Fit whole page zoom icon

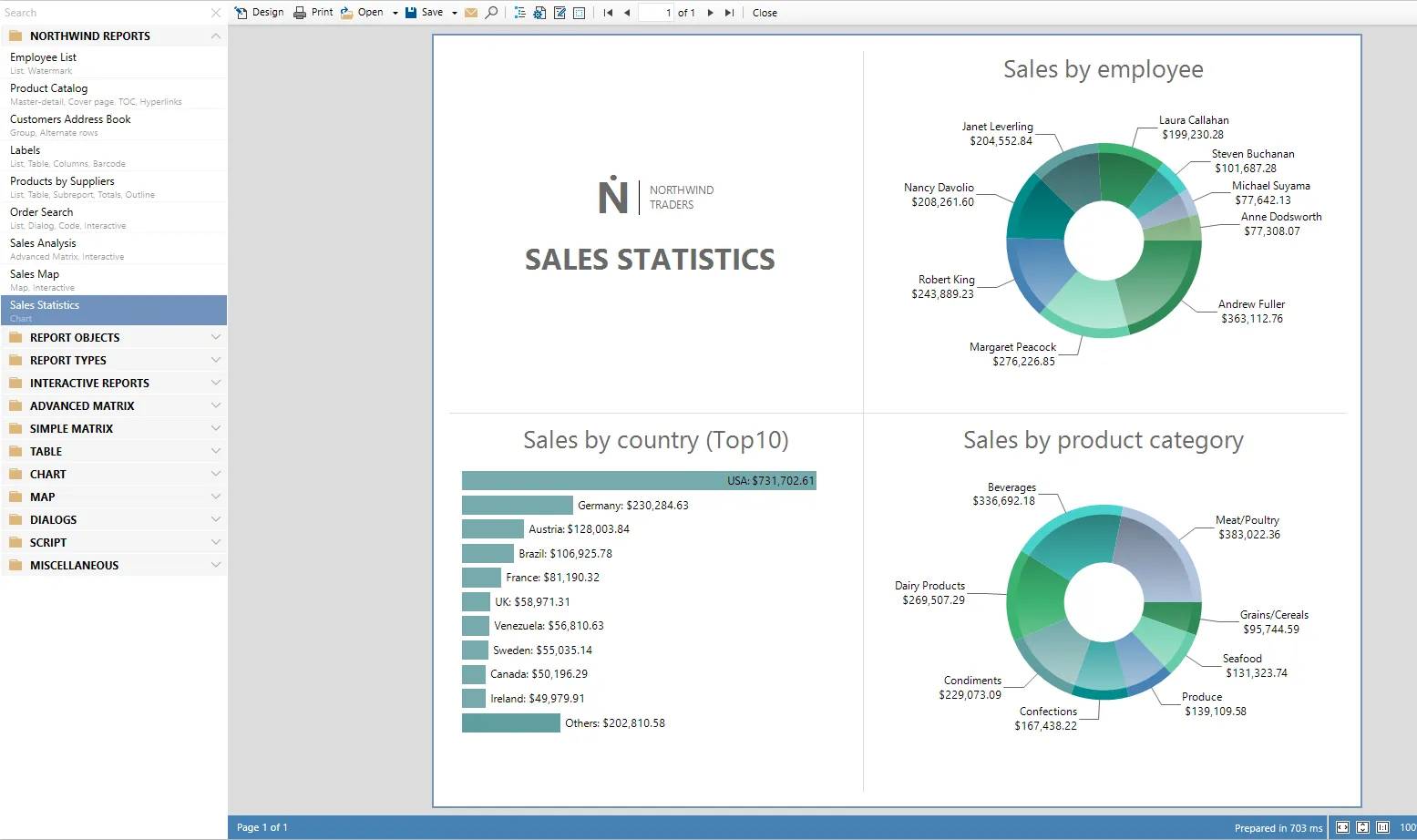coord(1362,827)
